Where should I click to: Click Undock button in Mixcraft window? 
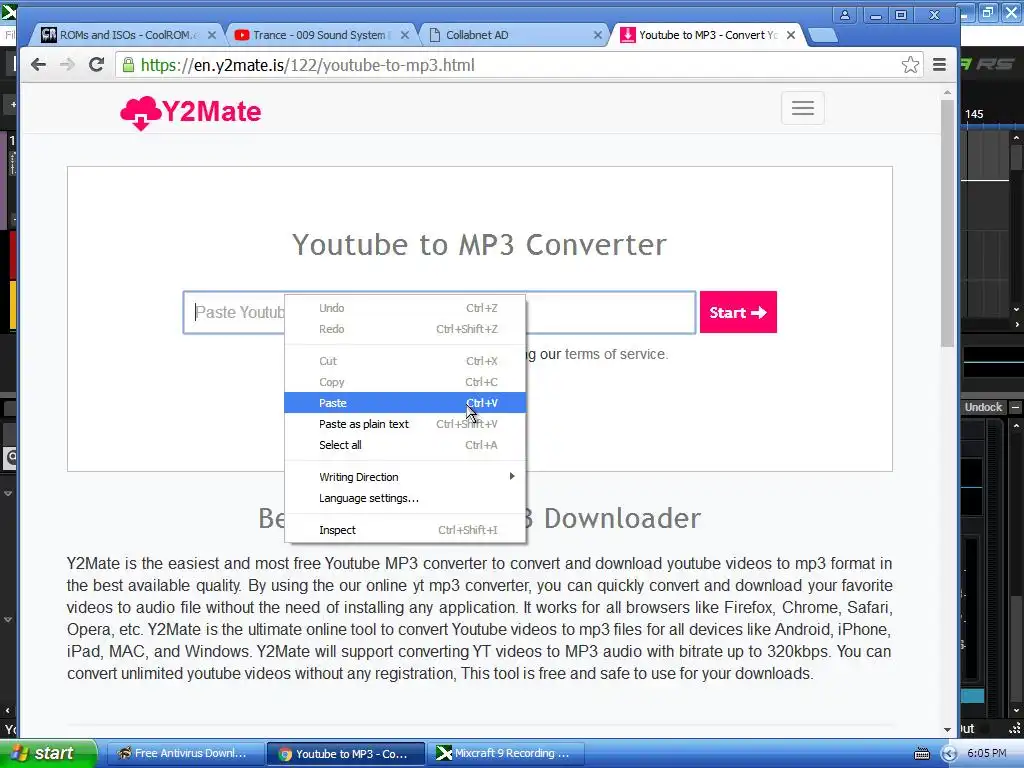point(984,407)
